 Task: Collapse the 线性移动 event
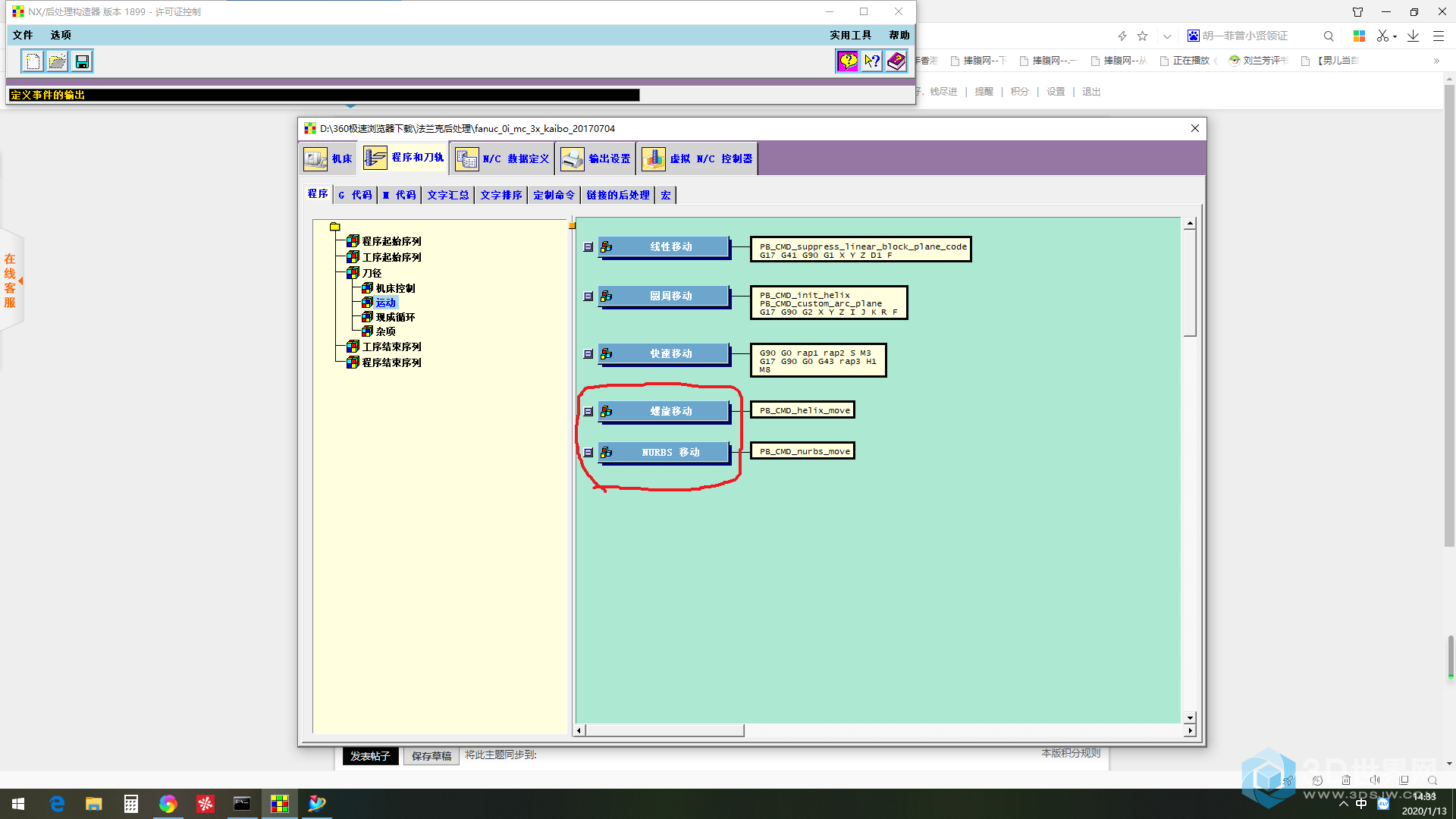[588, 247]
